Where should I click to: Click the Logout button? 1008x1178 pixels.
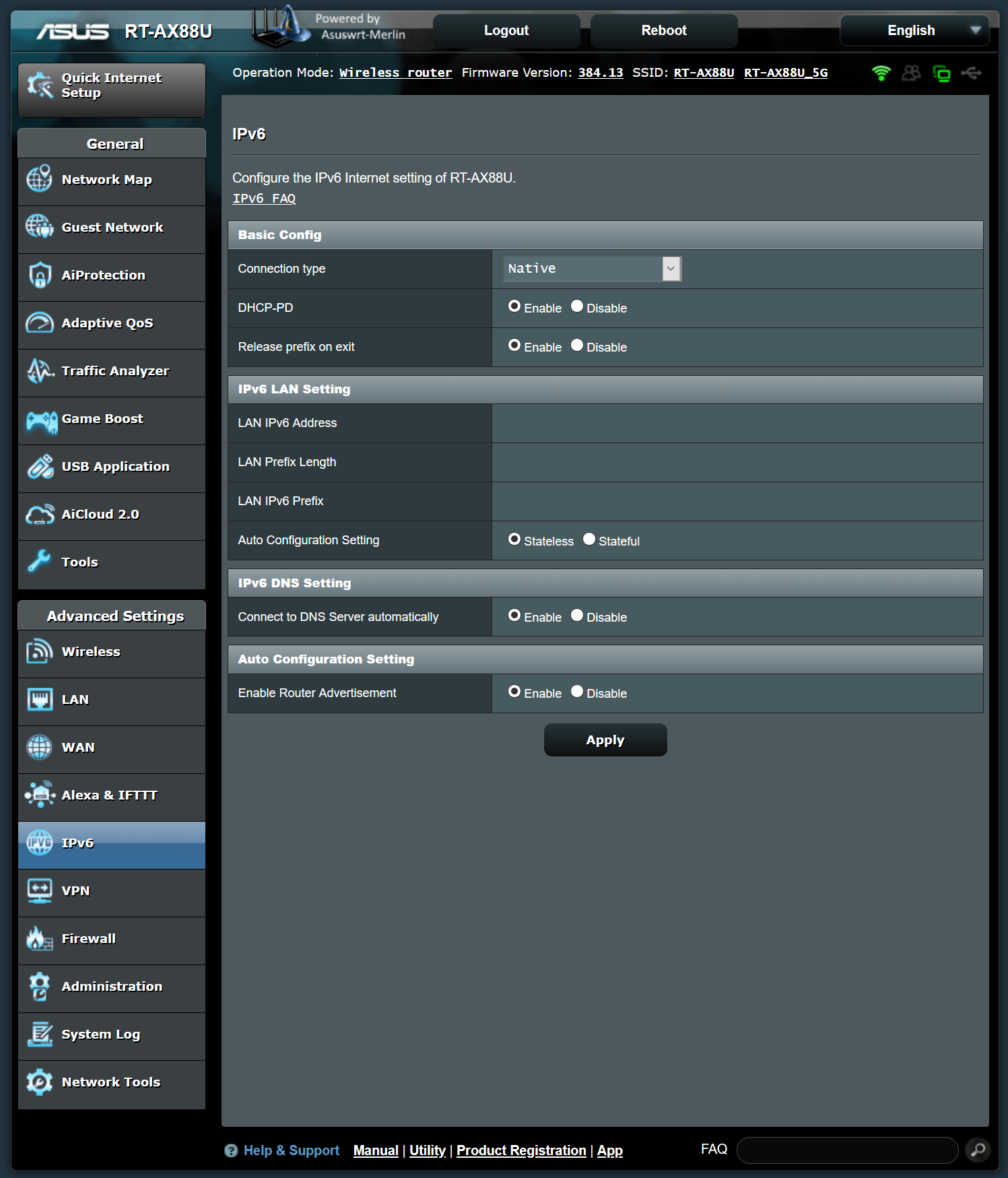tap(506, 30)
